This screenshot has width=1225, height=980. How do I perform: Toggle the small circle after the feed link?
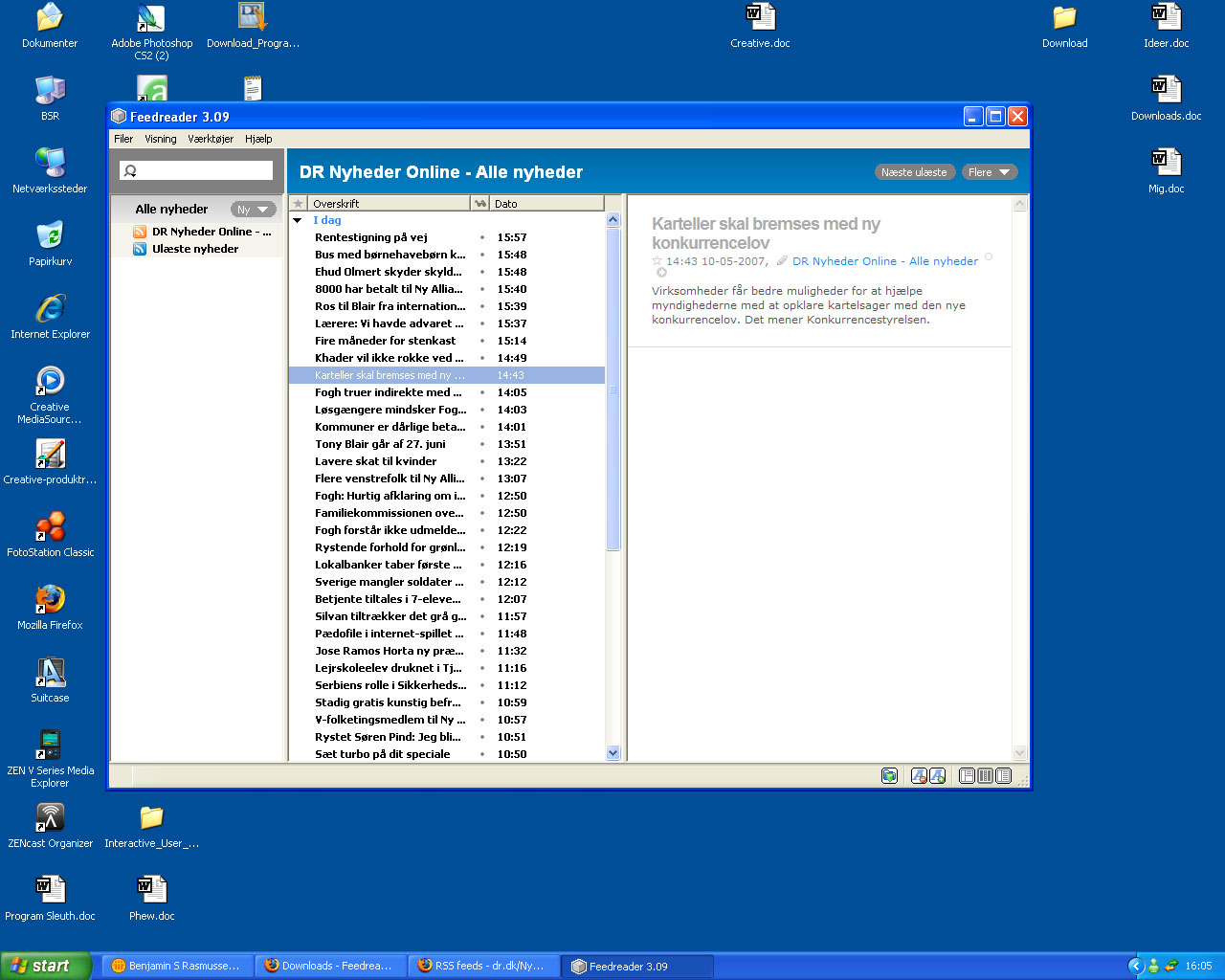[989, 256]
